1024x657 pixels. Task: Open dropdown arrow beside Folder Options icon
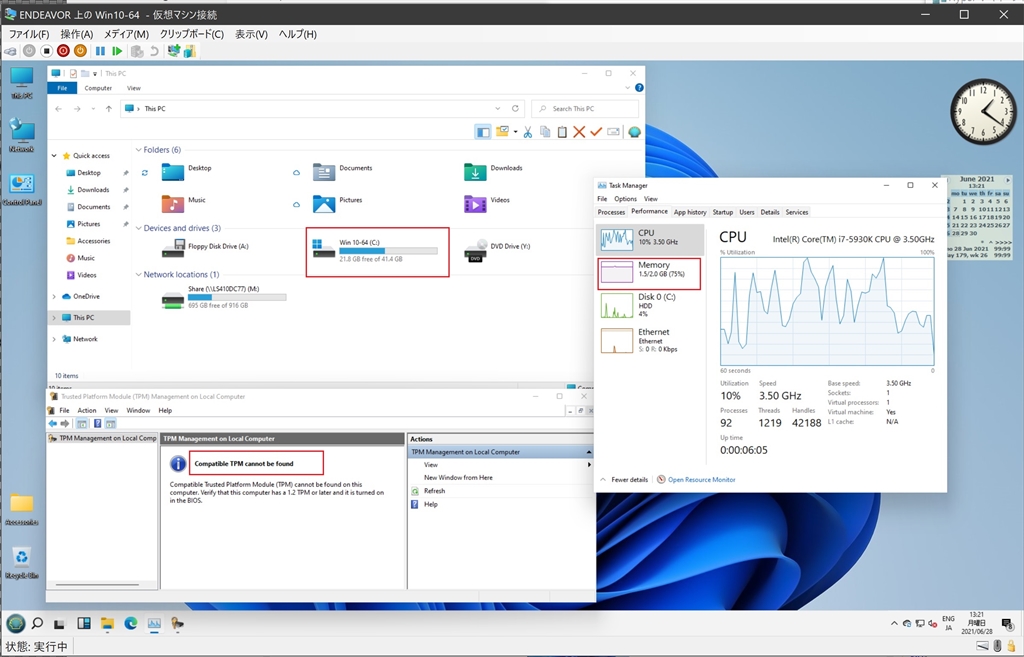coord(515,132)
